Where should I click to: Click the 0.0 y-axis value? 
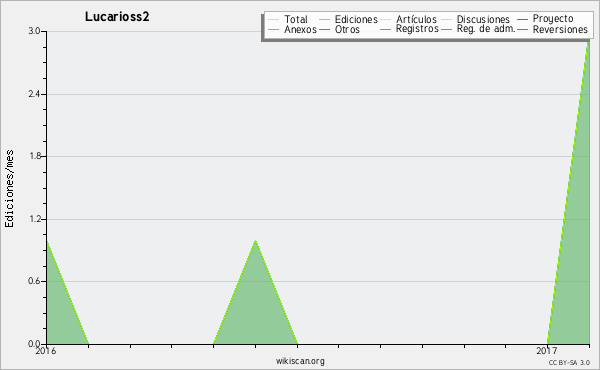tap(34, 344)
